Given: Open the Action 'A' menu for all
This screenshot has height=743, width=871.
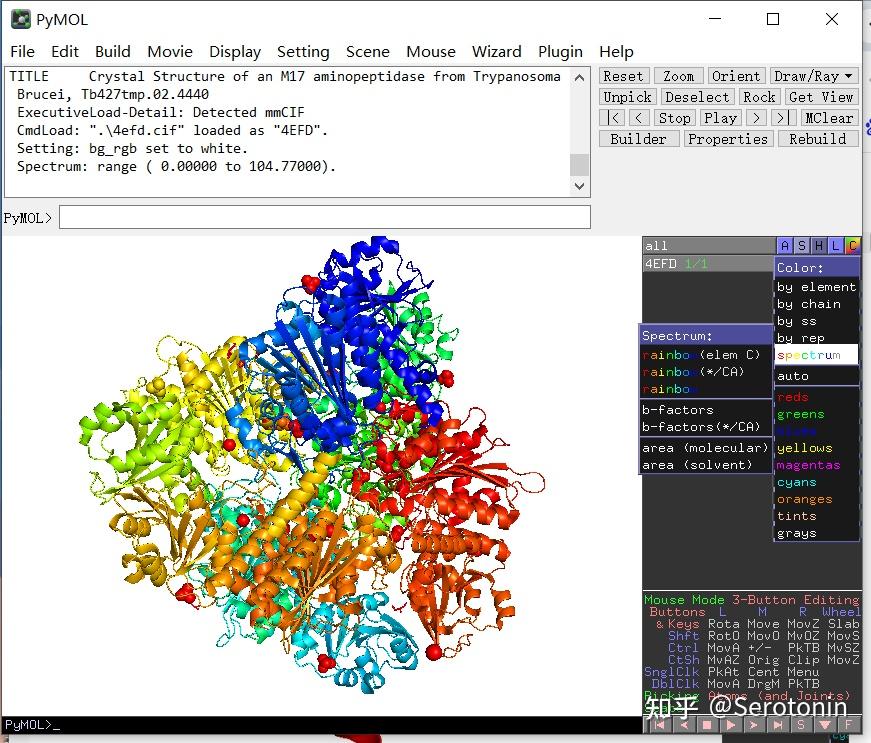Looking at the screenshot, I should [785, 246].
